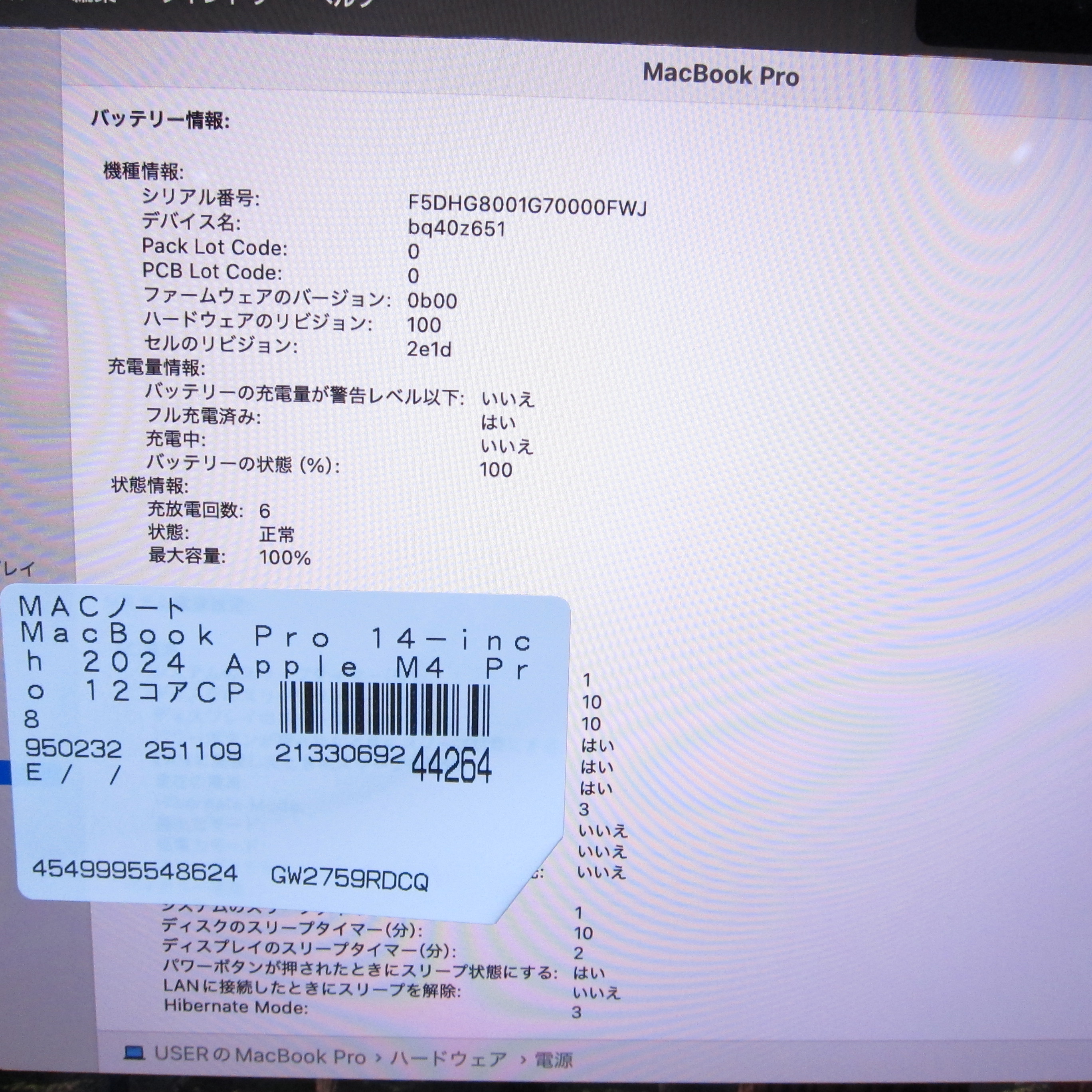Click the laptop icon in the path bar

pyautogui.click(x=134, y=1053)
